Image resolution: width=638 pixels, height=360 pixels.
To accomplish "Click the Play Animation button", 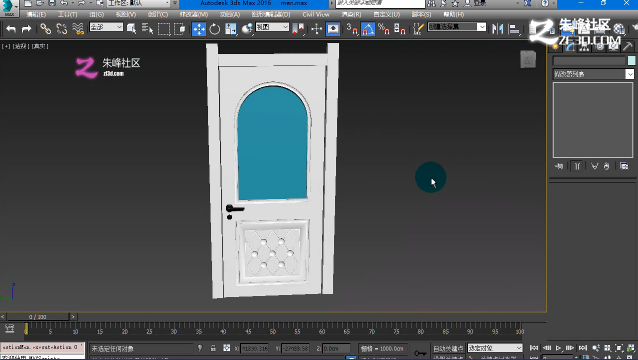I will click(559, 348).
